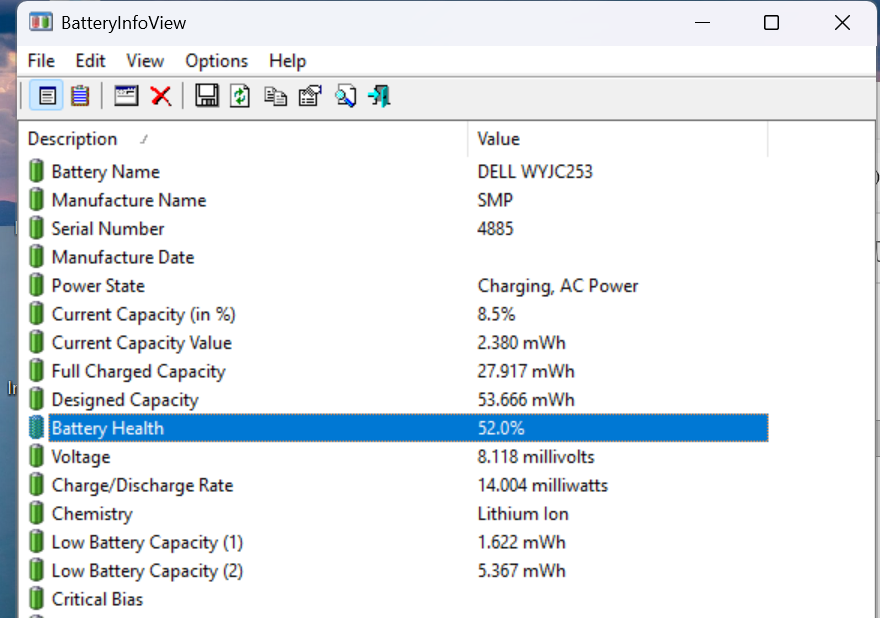Click the properties sheet toolbar icon

tap(310, 96)
